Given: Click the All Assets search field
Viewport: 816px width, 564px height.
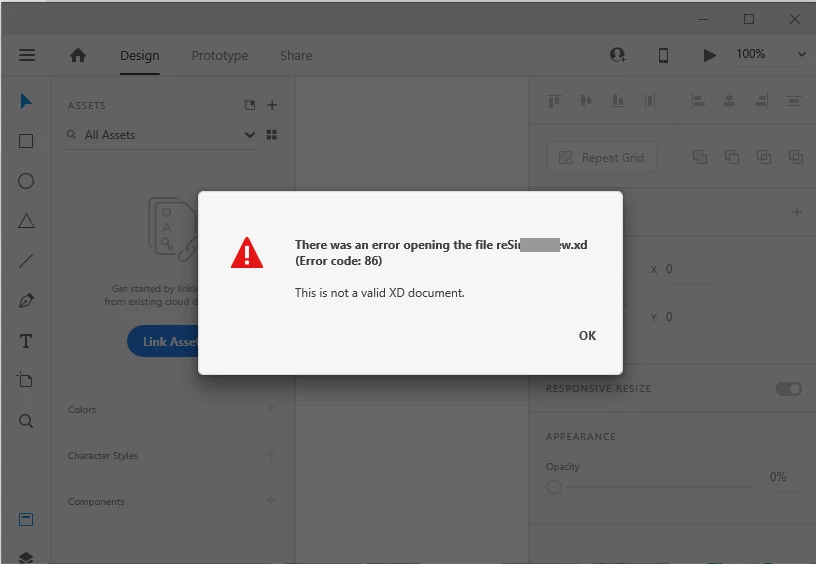Looking at the screenshot, I should 161,135.
